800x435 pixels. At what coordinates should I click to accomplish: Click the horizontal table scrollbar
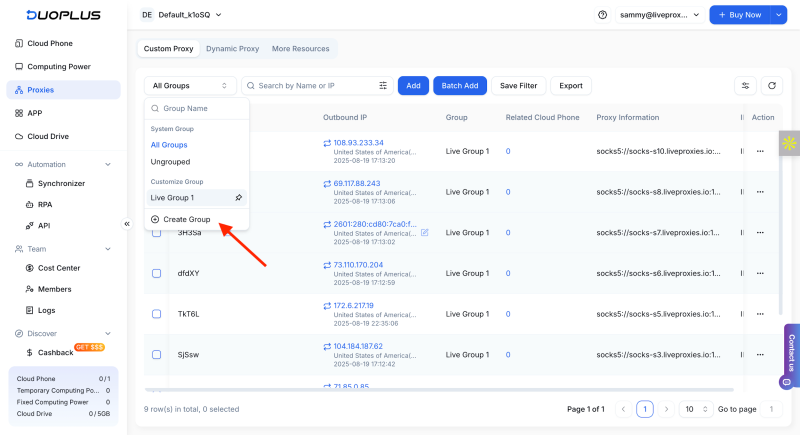click(439, 390)
